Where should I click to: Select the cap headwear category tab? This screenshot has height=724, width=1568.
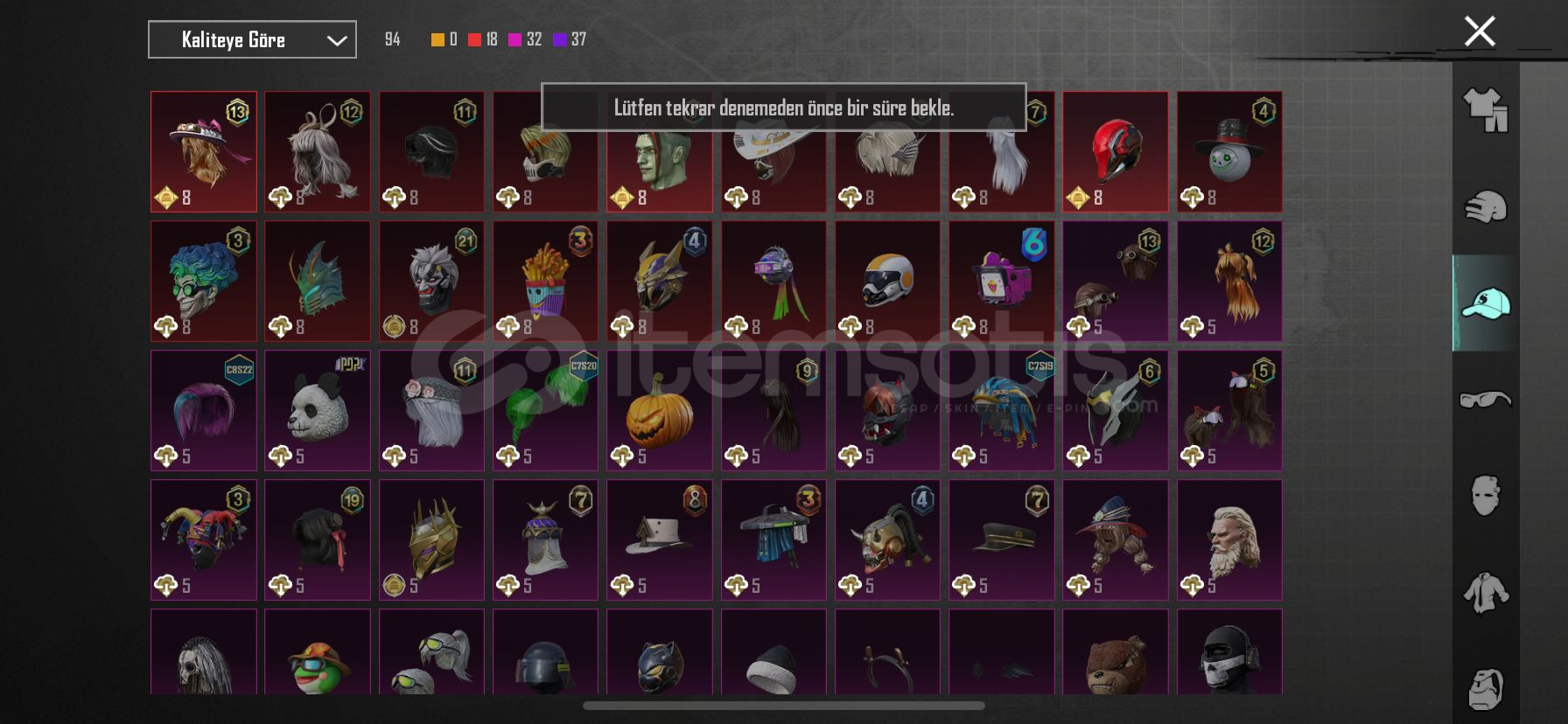click(1485, 303)
